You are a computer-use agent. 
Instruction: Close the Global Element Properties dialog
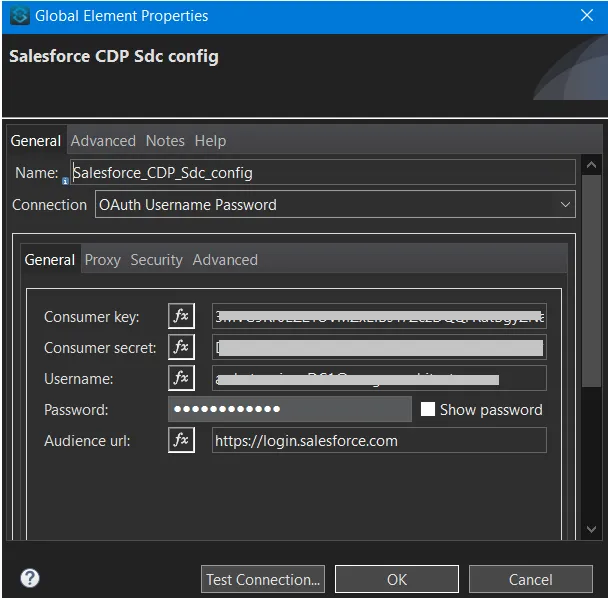(x=587, y=16)
